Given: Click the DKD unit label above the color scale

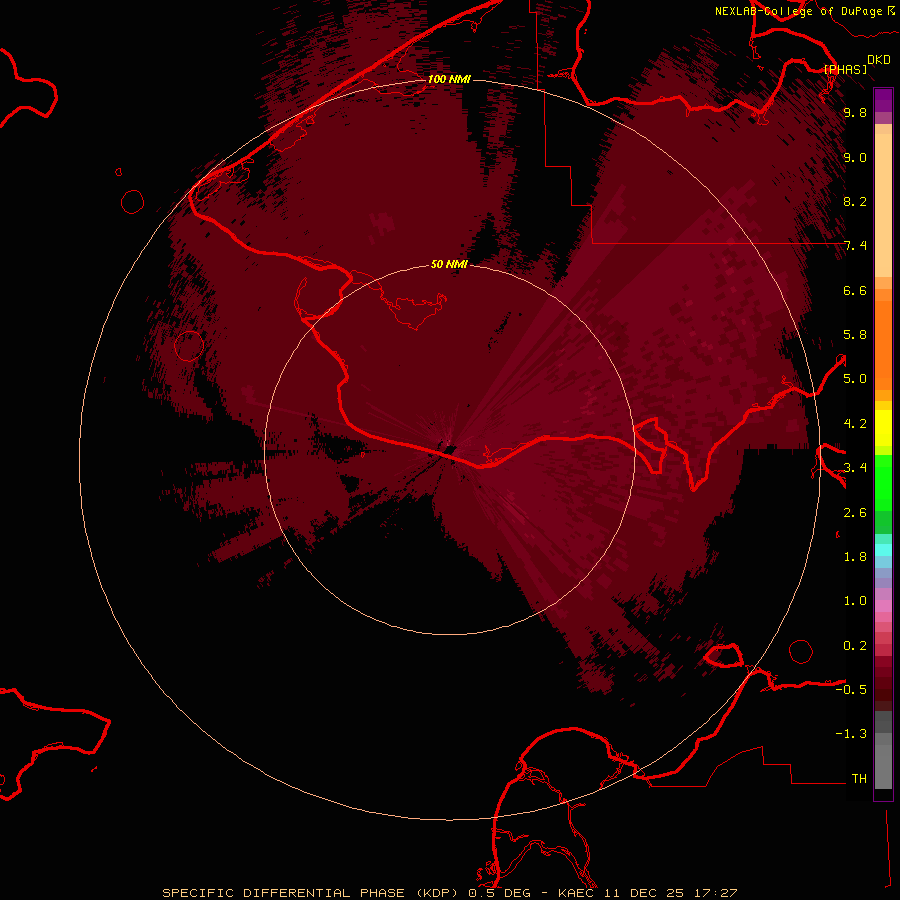Looking at the screenshot, I should (x=878, y=59).
